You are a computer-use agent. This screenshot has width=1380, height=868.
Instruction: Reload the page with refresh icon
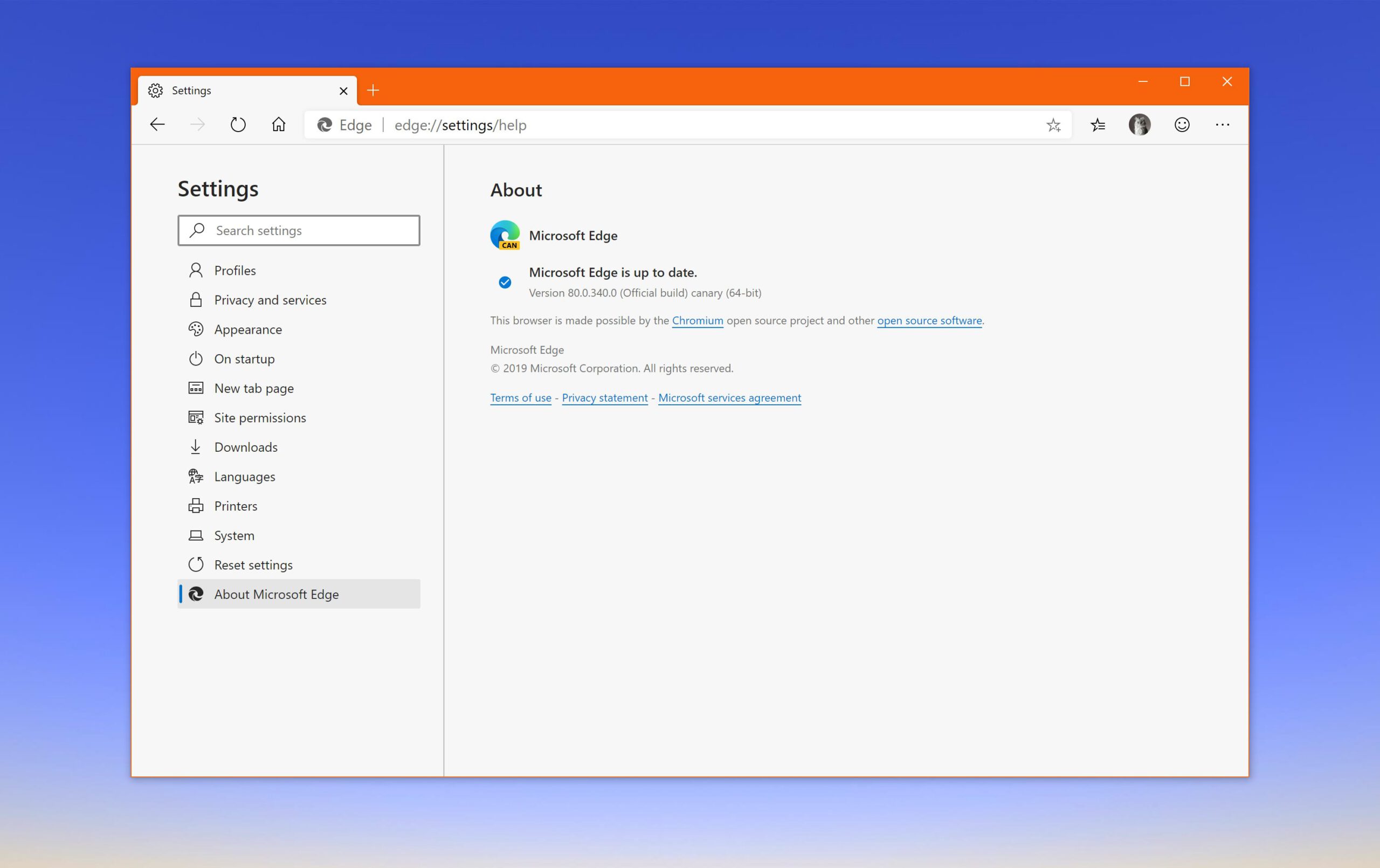pyautogui.click(x=238, y=125)
